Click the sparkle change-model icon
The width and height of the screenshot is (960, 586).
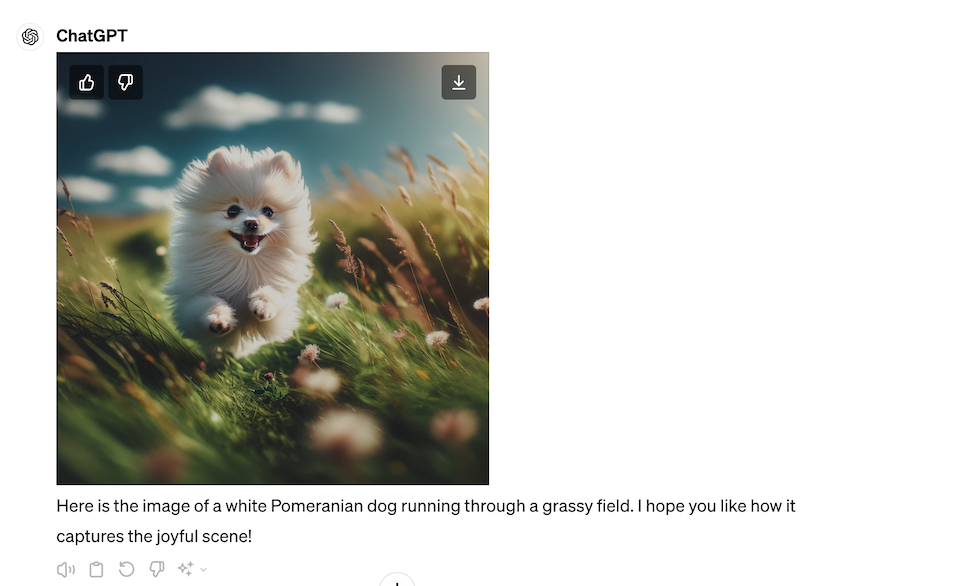(x=186, y=569)
